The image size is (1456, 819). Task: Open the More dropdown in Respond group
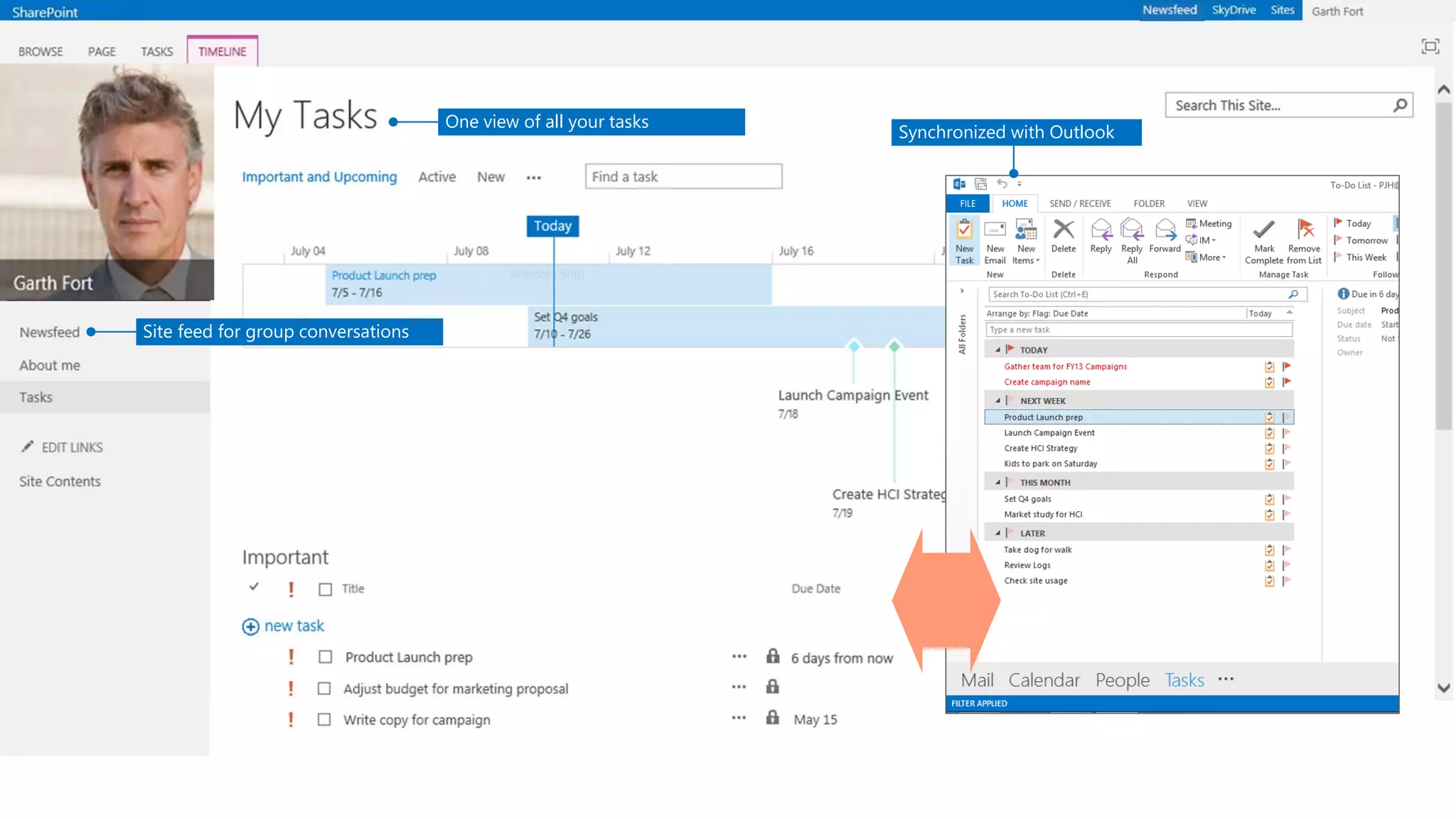[x=1206, y=257]
